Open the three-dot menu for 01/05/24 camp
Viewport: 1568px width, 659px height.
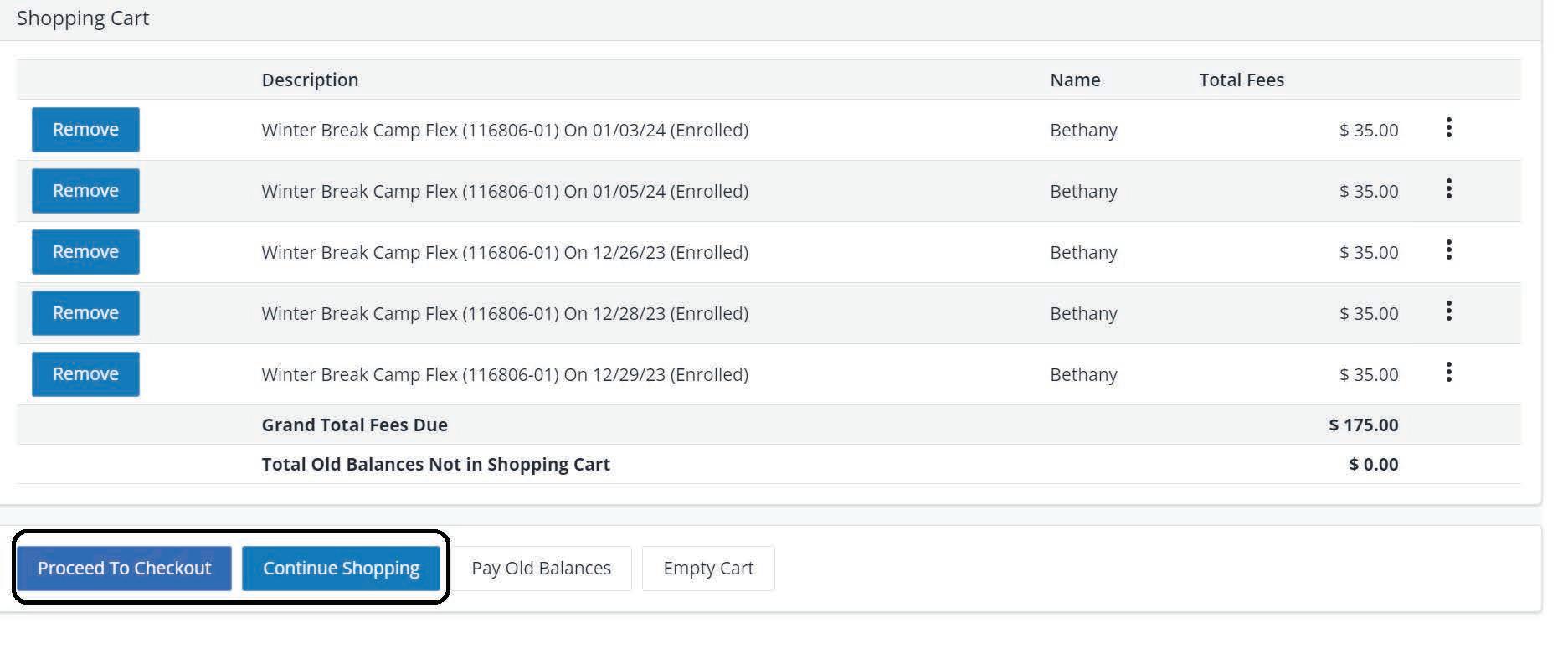(x=1448, y=189)
